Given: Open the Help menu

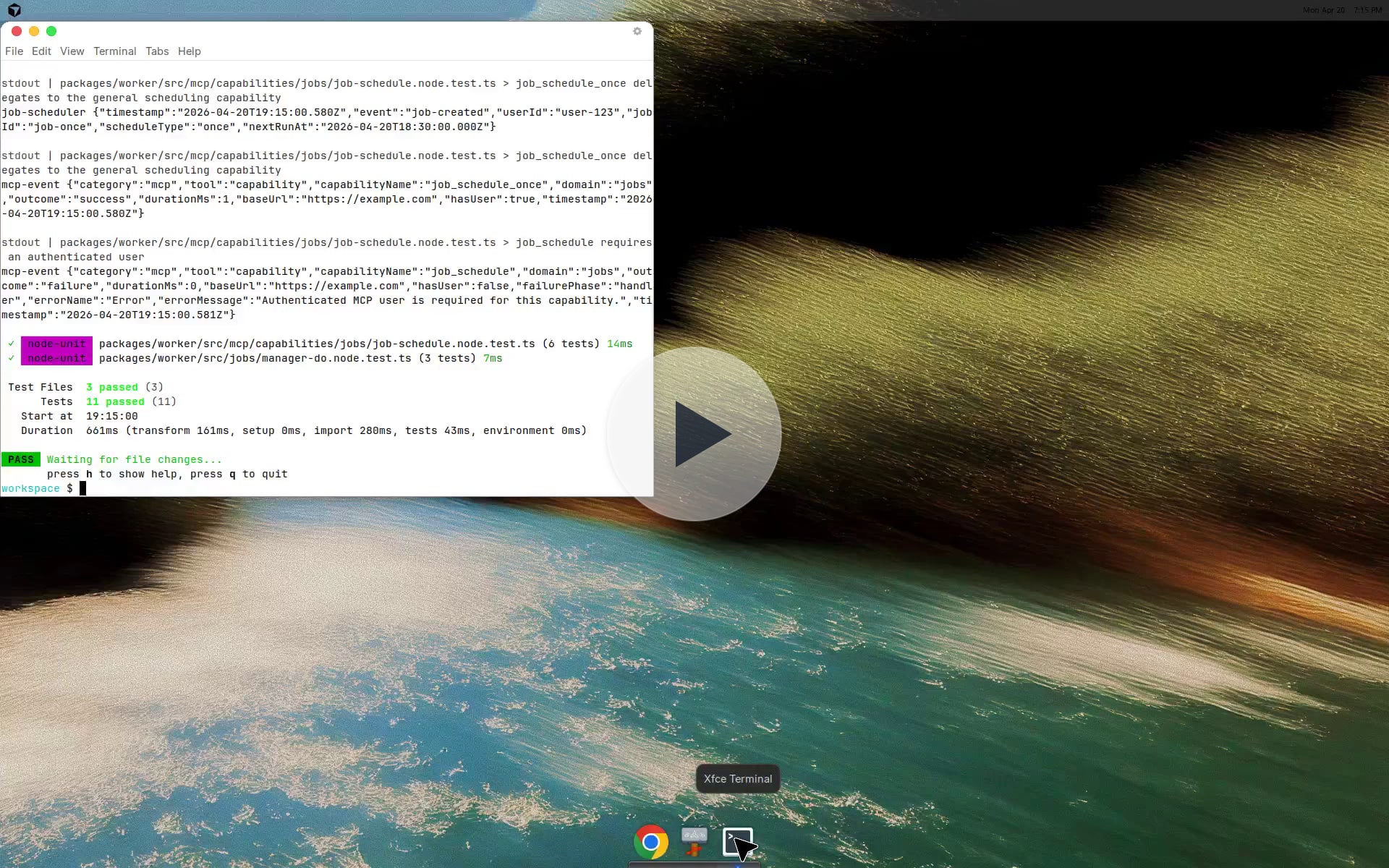Looking at the screenshot, I should [190, 51].
